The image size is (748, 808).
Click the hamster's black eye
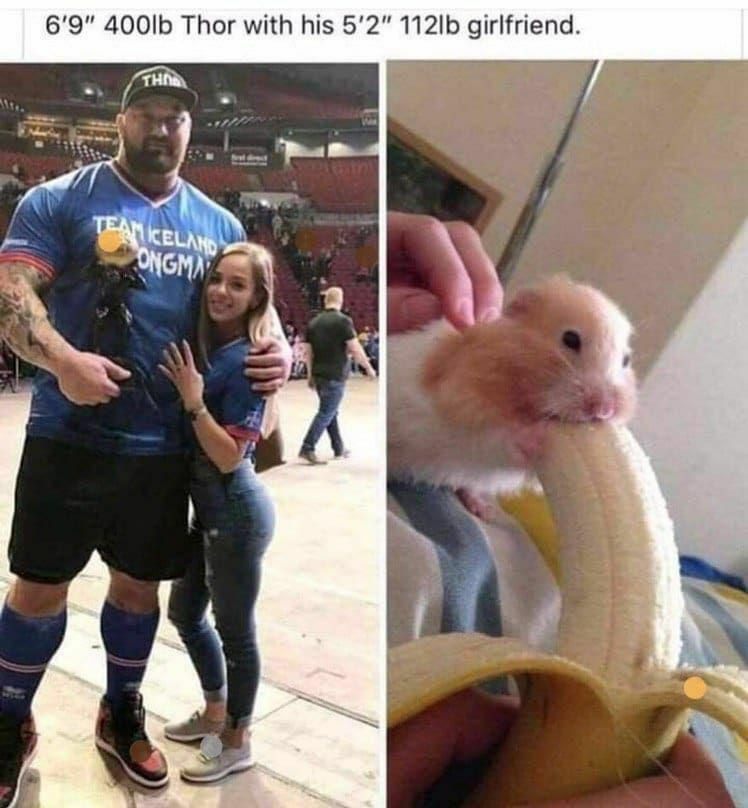(572, 338)
